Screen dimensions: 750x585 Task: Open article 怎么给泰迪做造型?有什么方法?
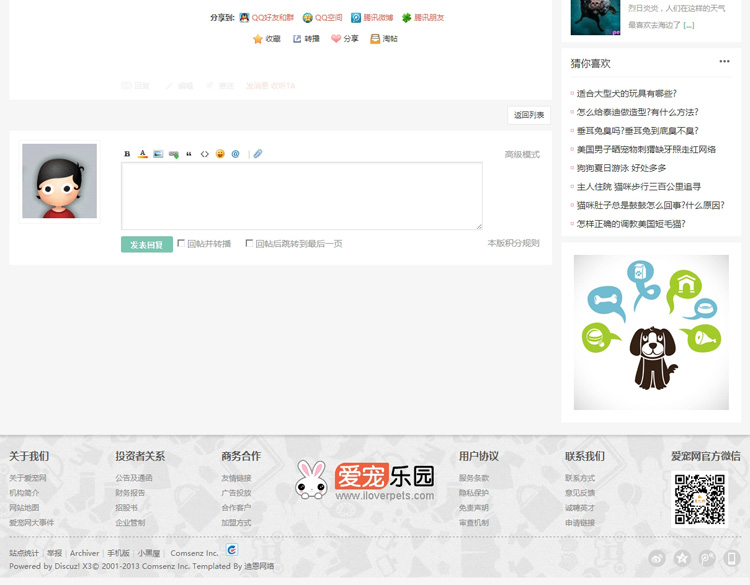pos(638,112)
